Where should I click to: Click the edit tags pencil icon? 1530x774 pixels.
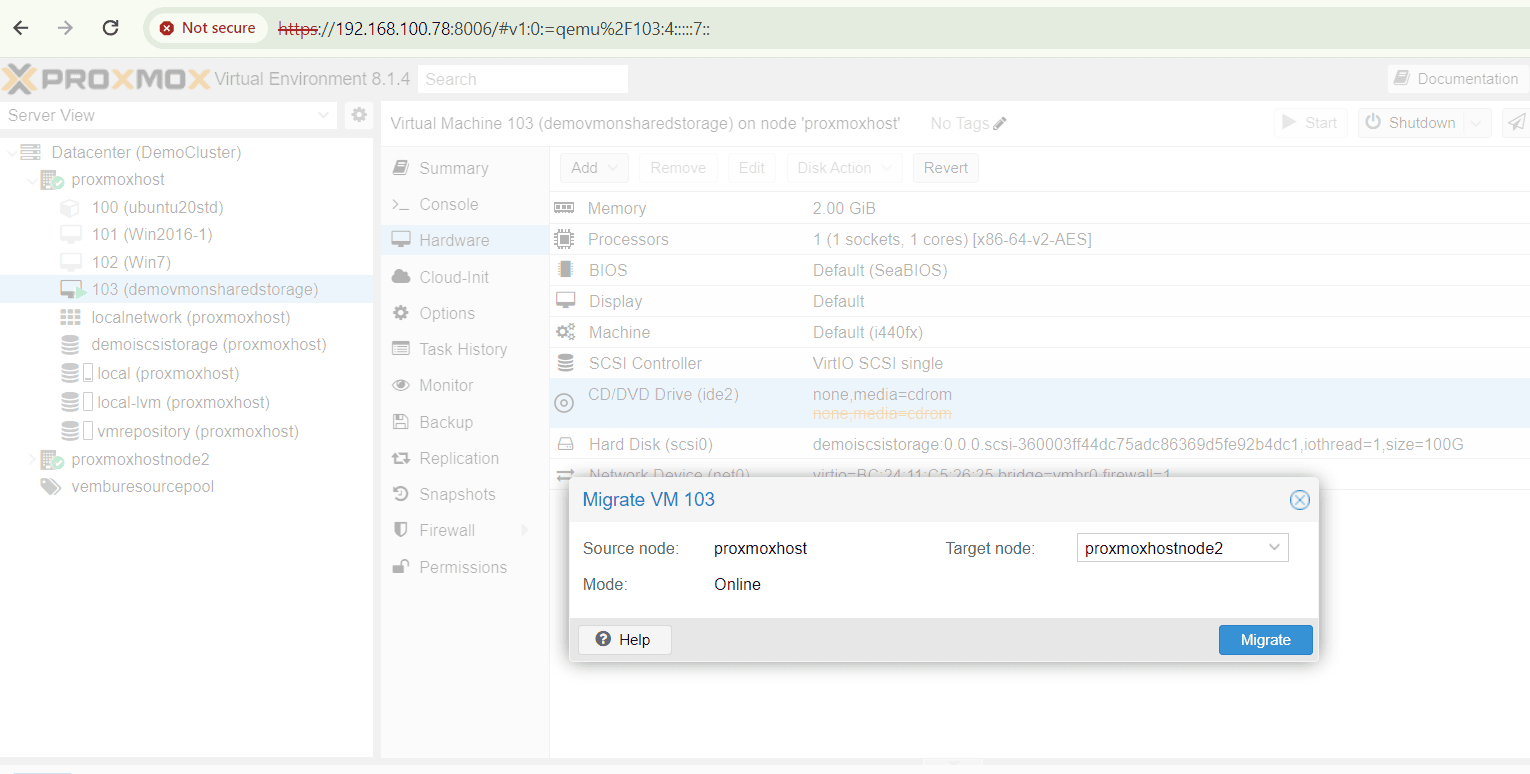click(x=1000, y=124)
